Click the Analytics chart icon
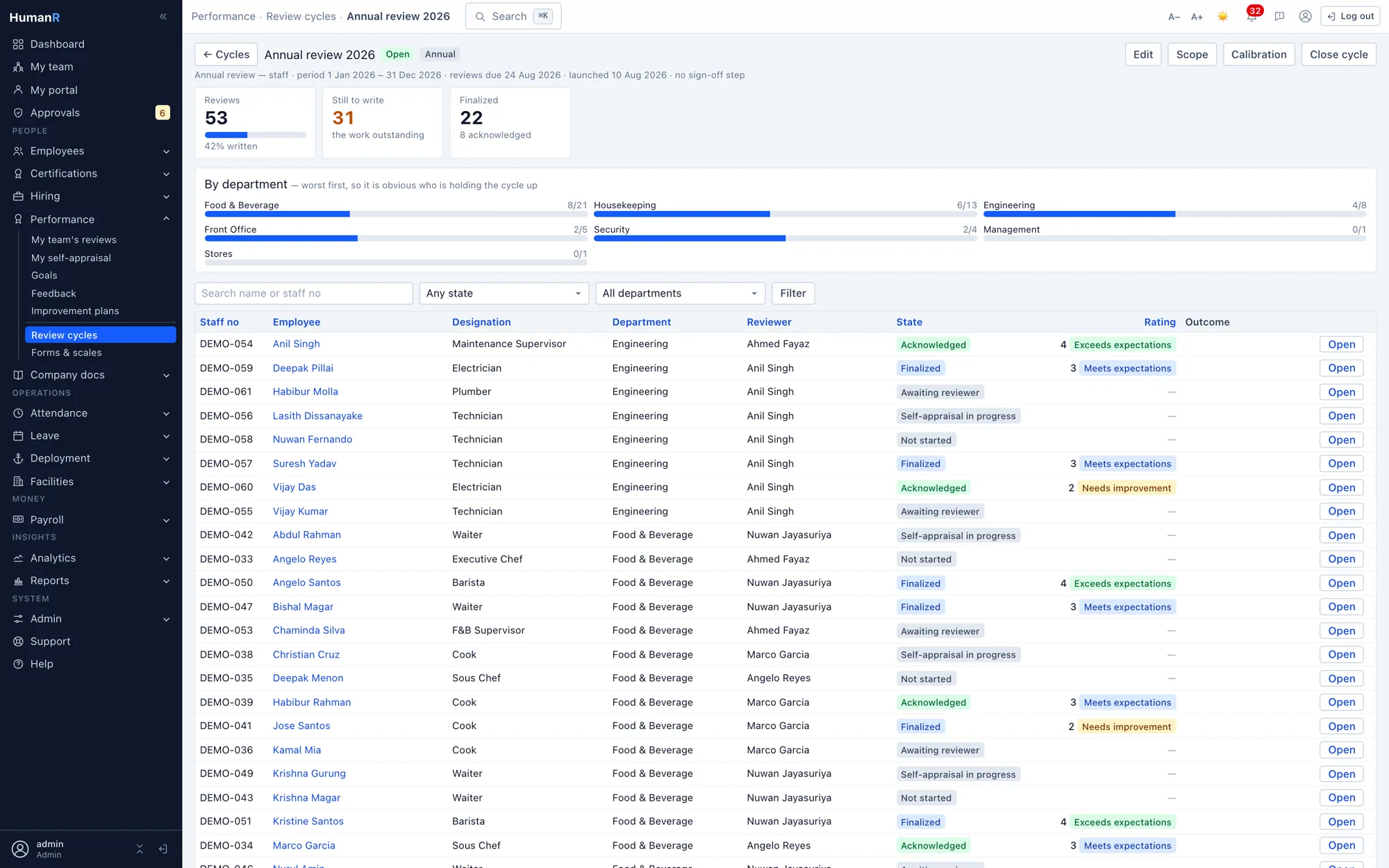 18,558
